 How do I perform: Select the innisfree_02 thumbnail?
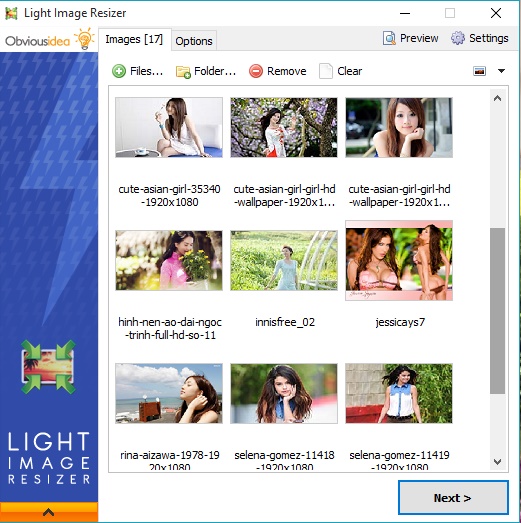pos(284,260)
